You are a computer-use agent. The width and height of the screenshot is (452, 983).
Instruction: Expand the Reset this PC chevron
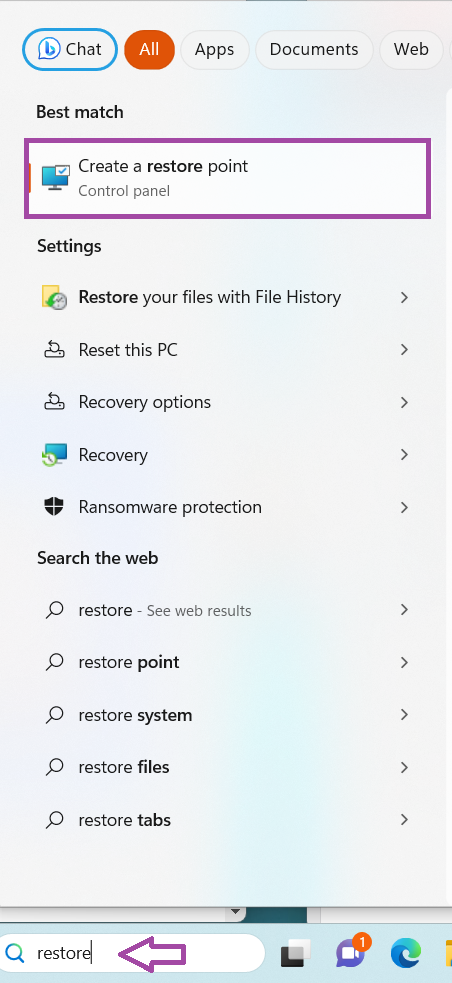(404, 349)
